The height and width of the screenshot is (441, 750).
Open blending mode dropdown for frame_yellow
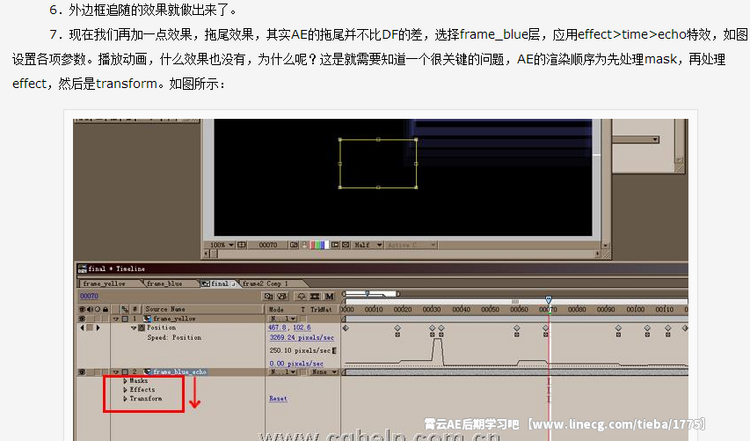pos(283,319)
